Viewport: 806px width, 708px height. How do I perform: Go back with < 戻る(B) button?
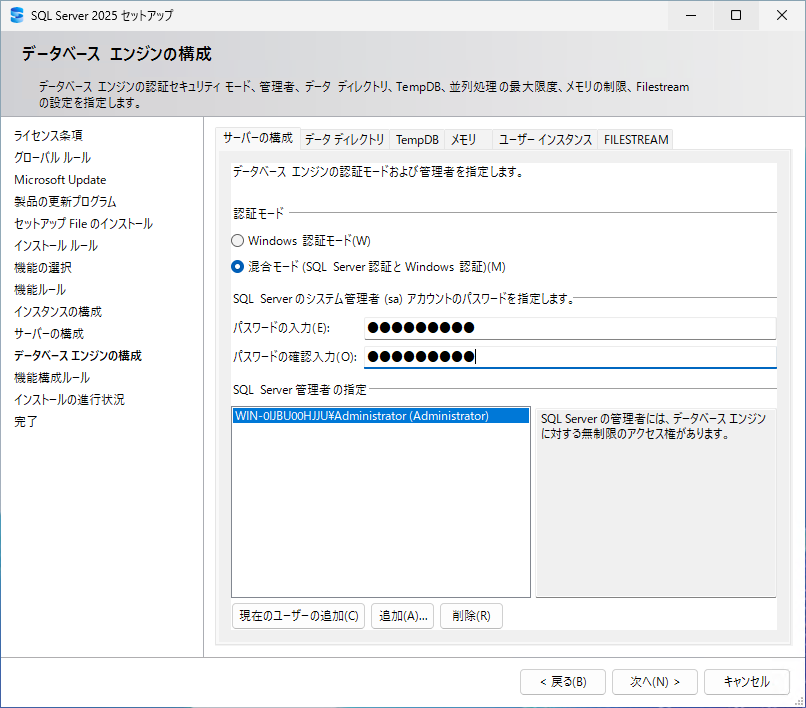563,682
